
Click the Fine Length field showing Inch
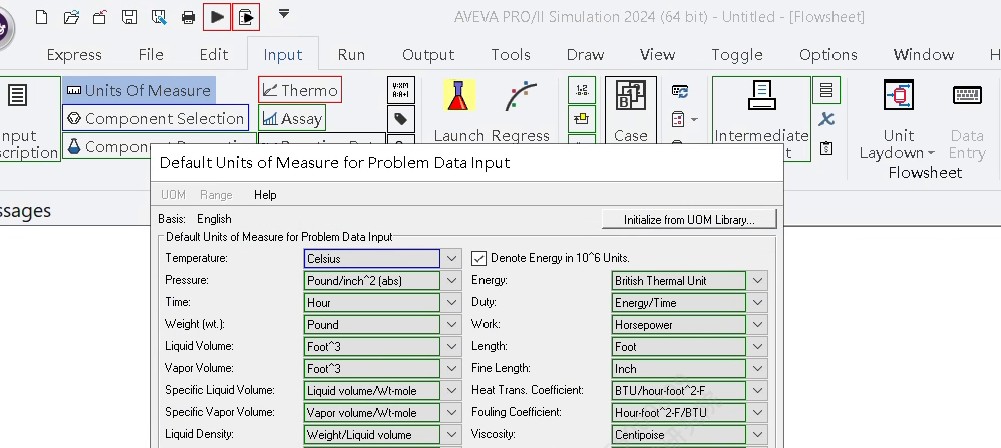coord(679,368)
